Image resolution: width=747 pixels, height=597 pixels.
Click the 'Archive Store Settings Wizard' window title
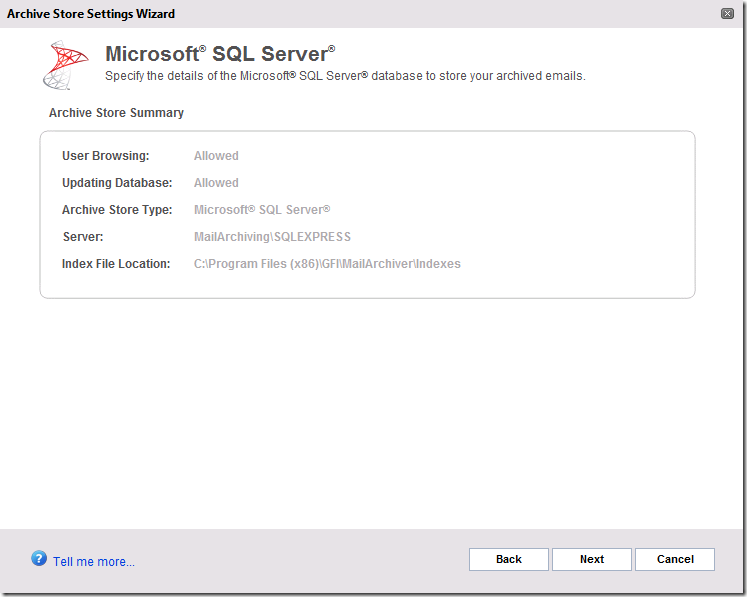[91, 14]
